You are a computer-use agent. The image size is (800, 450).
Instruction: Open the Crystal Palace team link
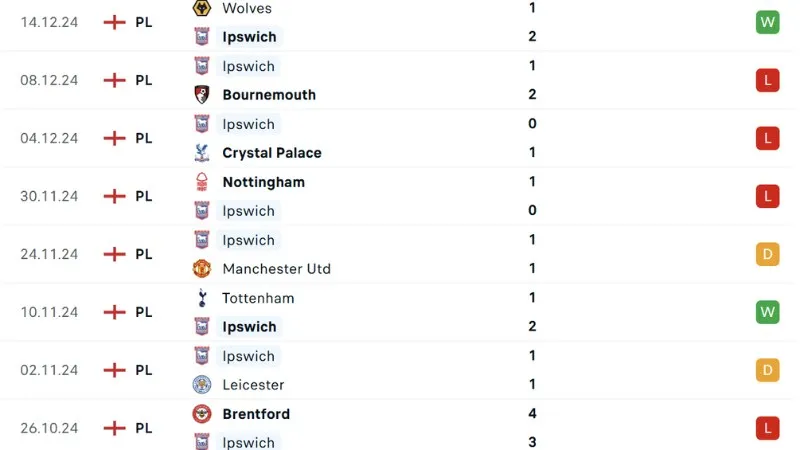(271, 153)
